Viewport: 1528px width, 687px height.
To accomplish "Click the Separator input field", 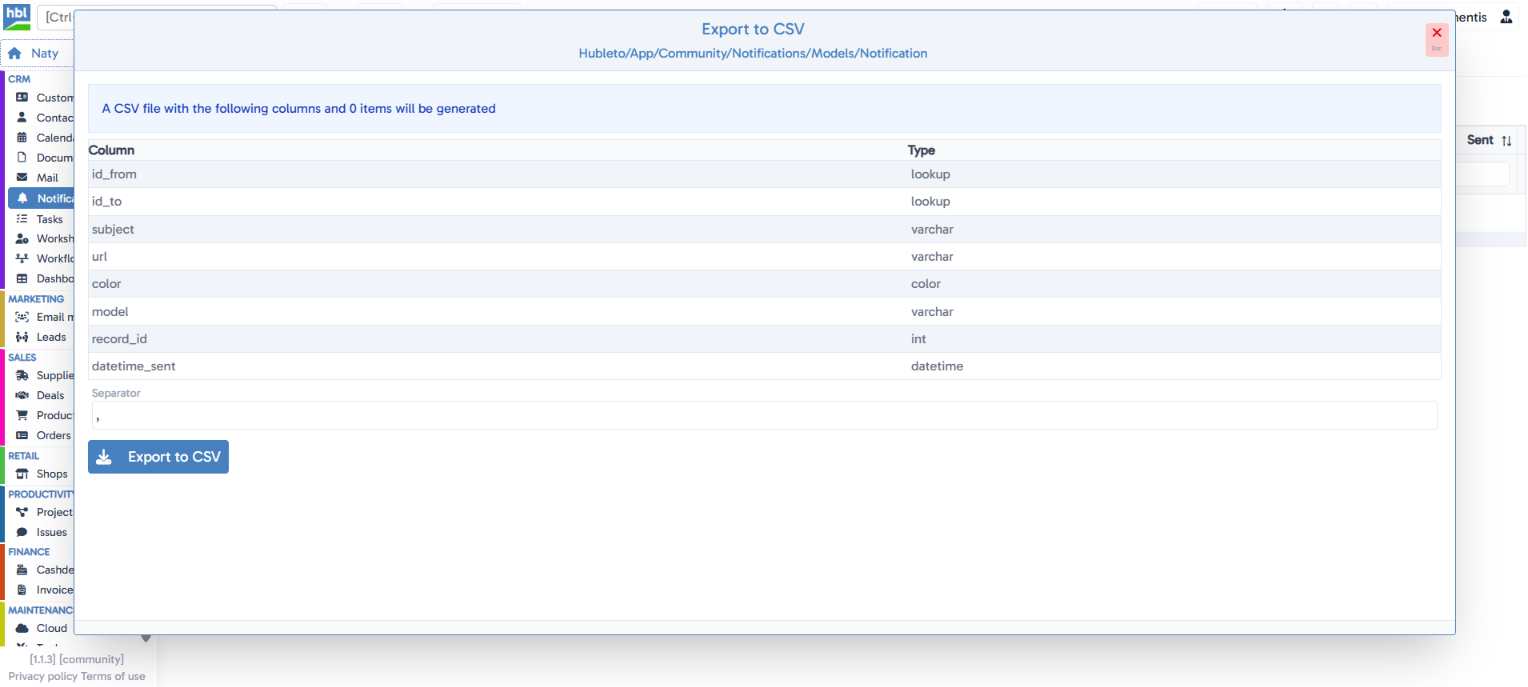I will (764, 415).
